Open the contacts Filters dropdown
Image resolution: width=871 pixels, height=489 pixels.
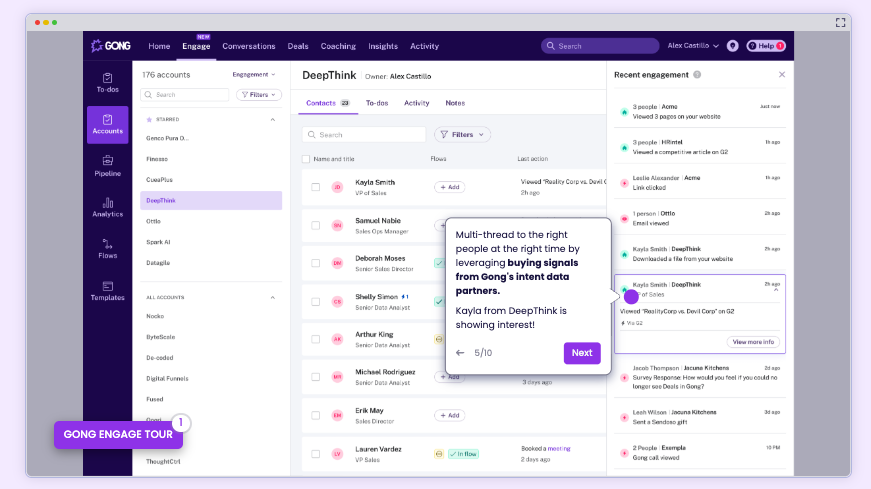pos(462,134)
